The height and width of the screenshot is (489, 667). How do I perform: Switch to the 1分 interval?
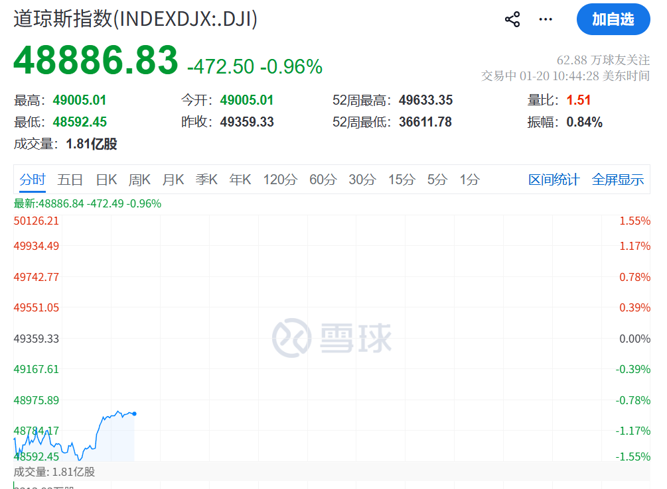(469, 180)
